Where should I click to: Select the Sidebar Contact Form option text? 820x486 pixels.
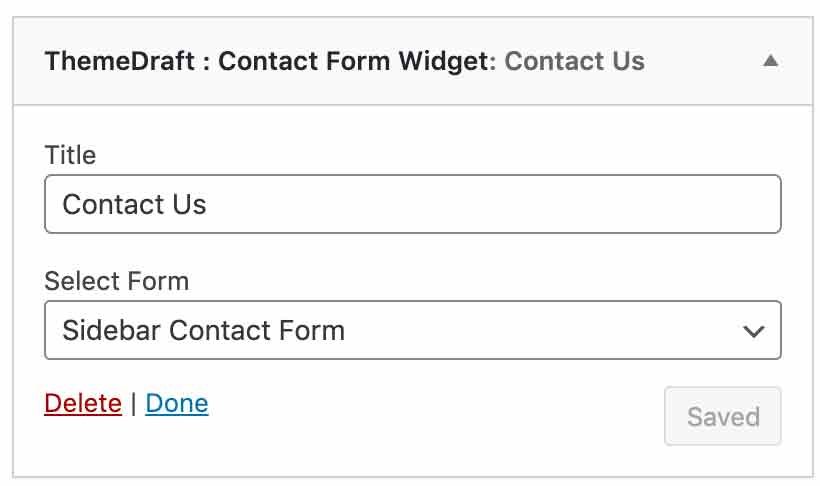203,331
